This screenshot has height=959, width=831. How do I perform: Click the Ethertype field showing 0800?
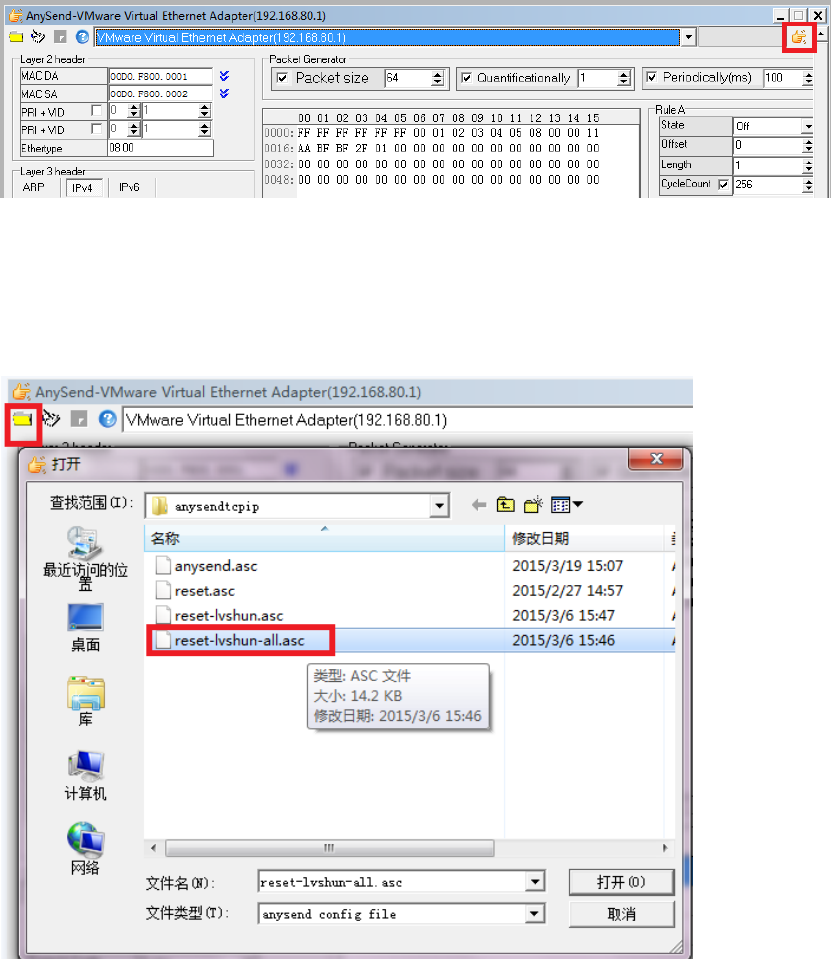[x=161, y=147]
